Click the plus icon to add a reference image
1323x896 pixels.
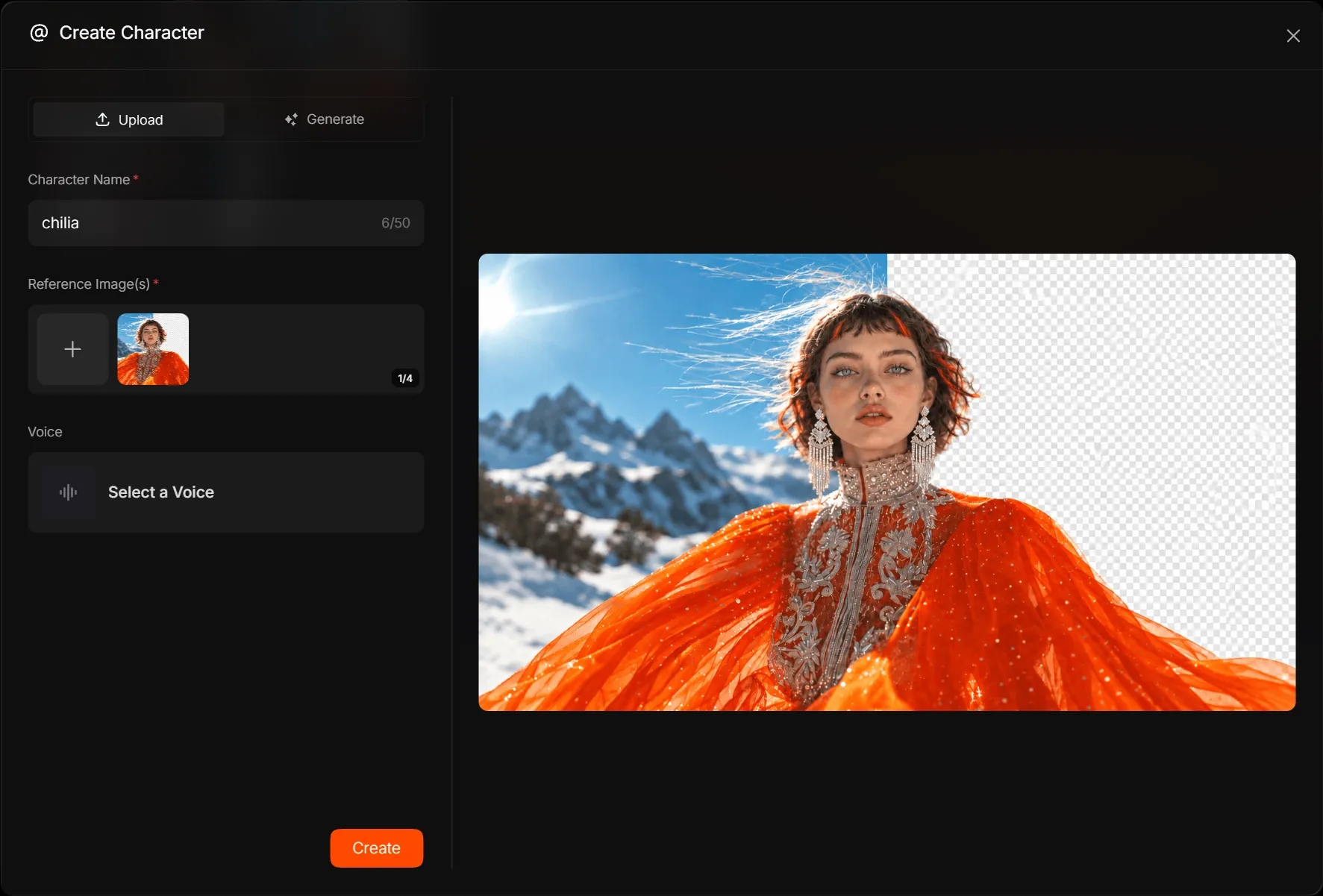click(x=73, y=349)
